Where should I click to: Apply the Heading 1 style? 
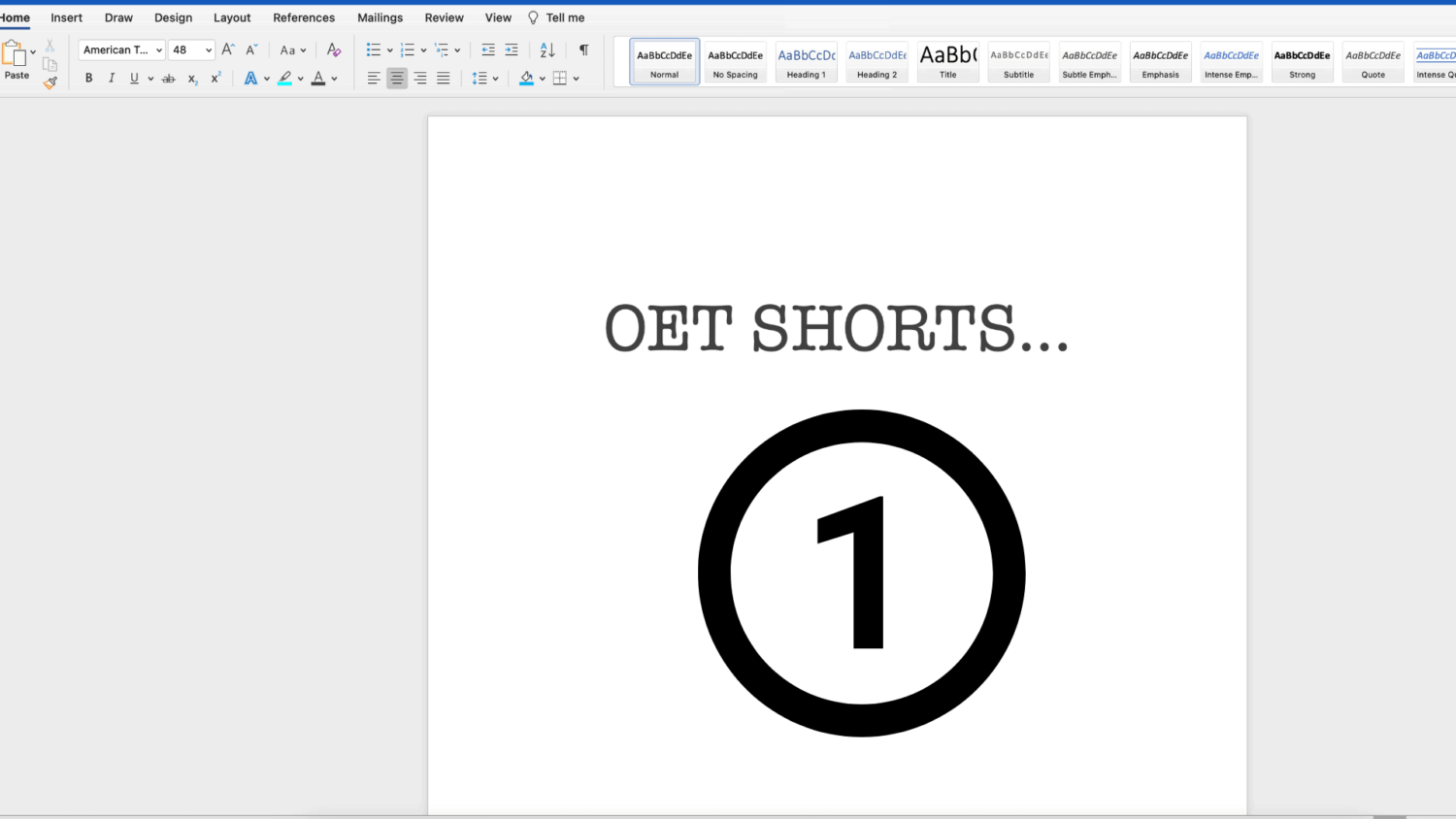click(807, 62)
